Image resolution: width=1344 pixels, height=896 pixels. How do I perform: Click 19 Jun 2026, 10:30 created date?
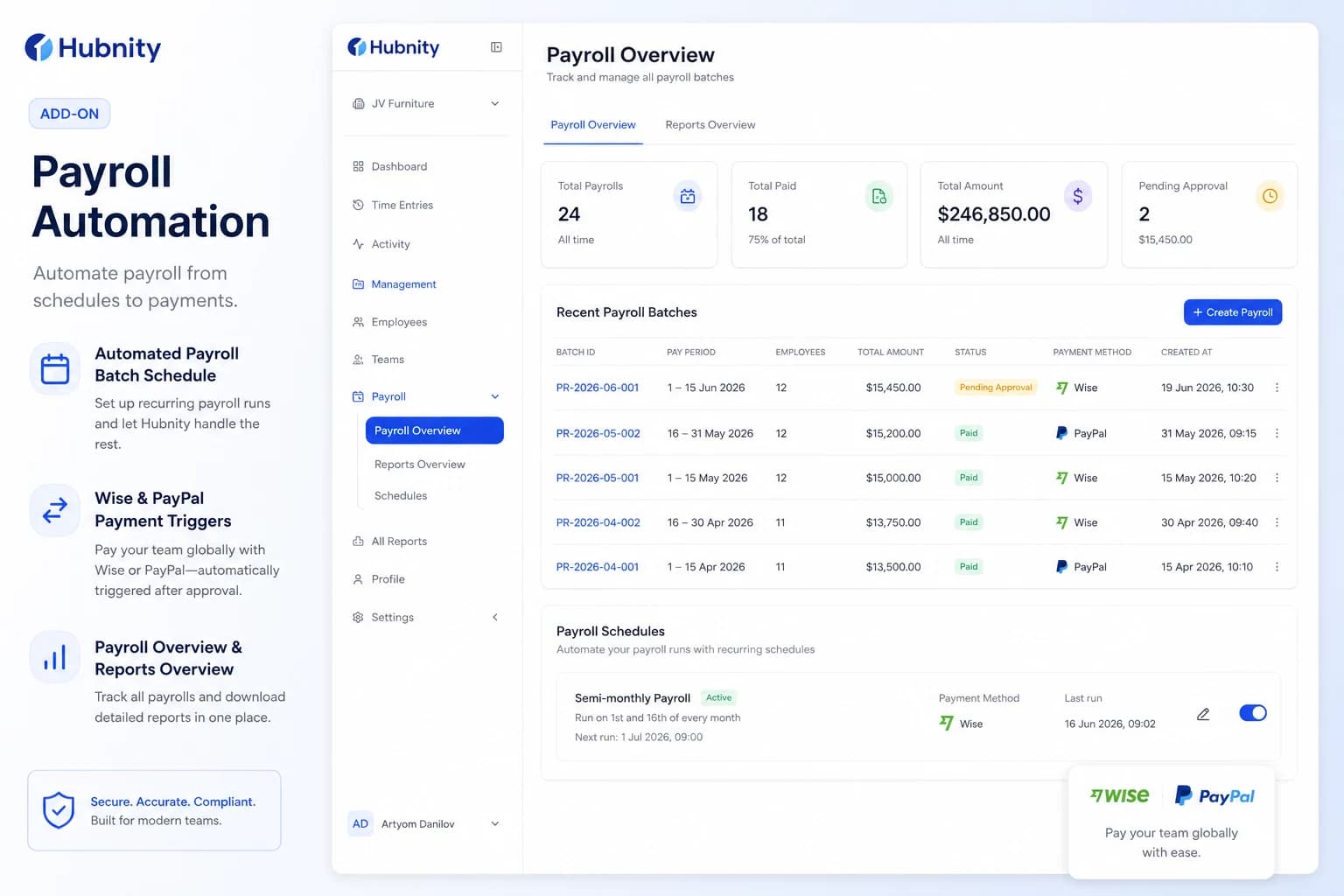(1207, 388)
